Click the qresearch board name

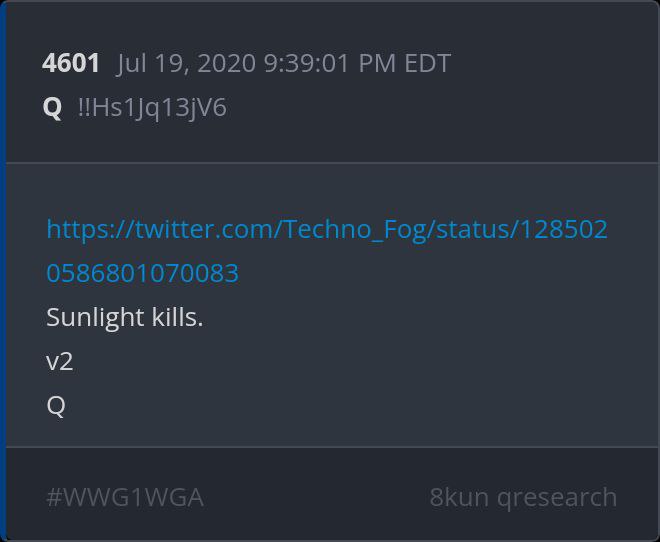tap(557, 498)
